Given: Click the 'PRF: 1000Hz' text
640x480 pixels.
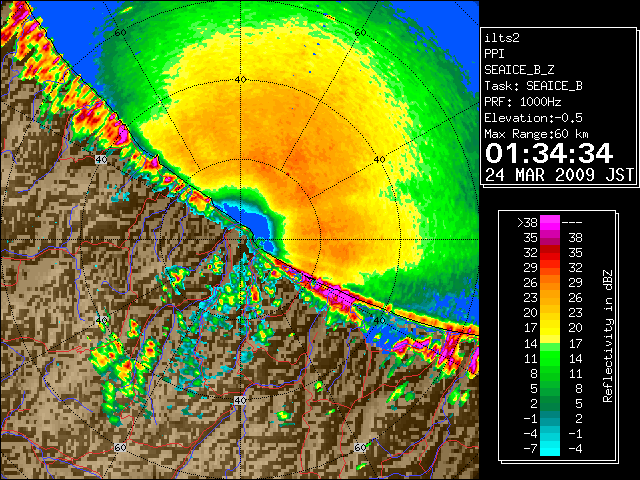Looking at the screenshot, I should (522, 102).
